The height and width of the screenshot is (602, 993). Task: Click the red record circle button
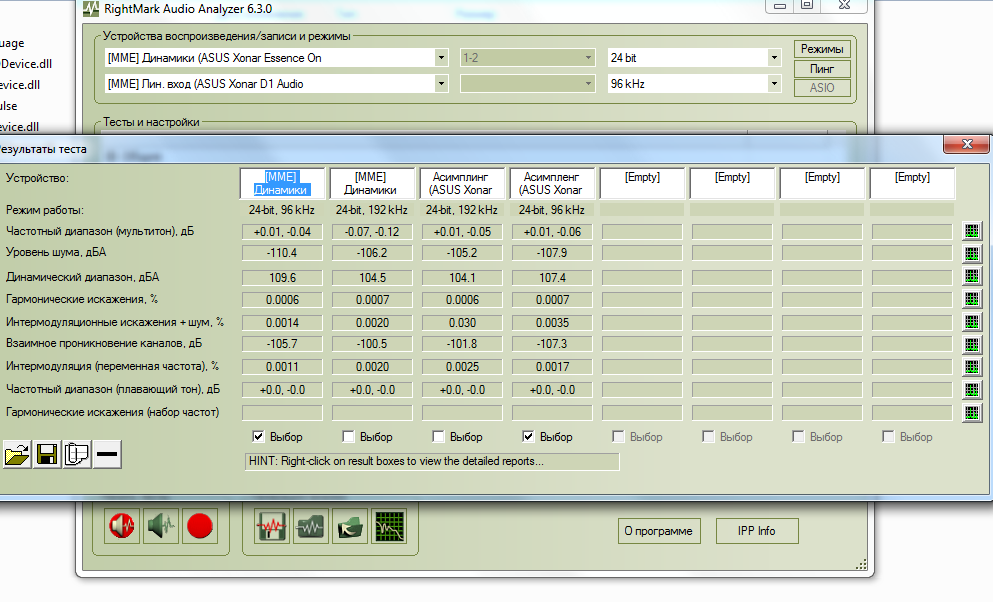tap(200, 526)
